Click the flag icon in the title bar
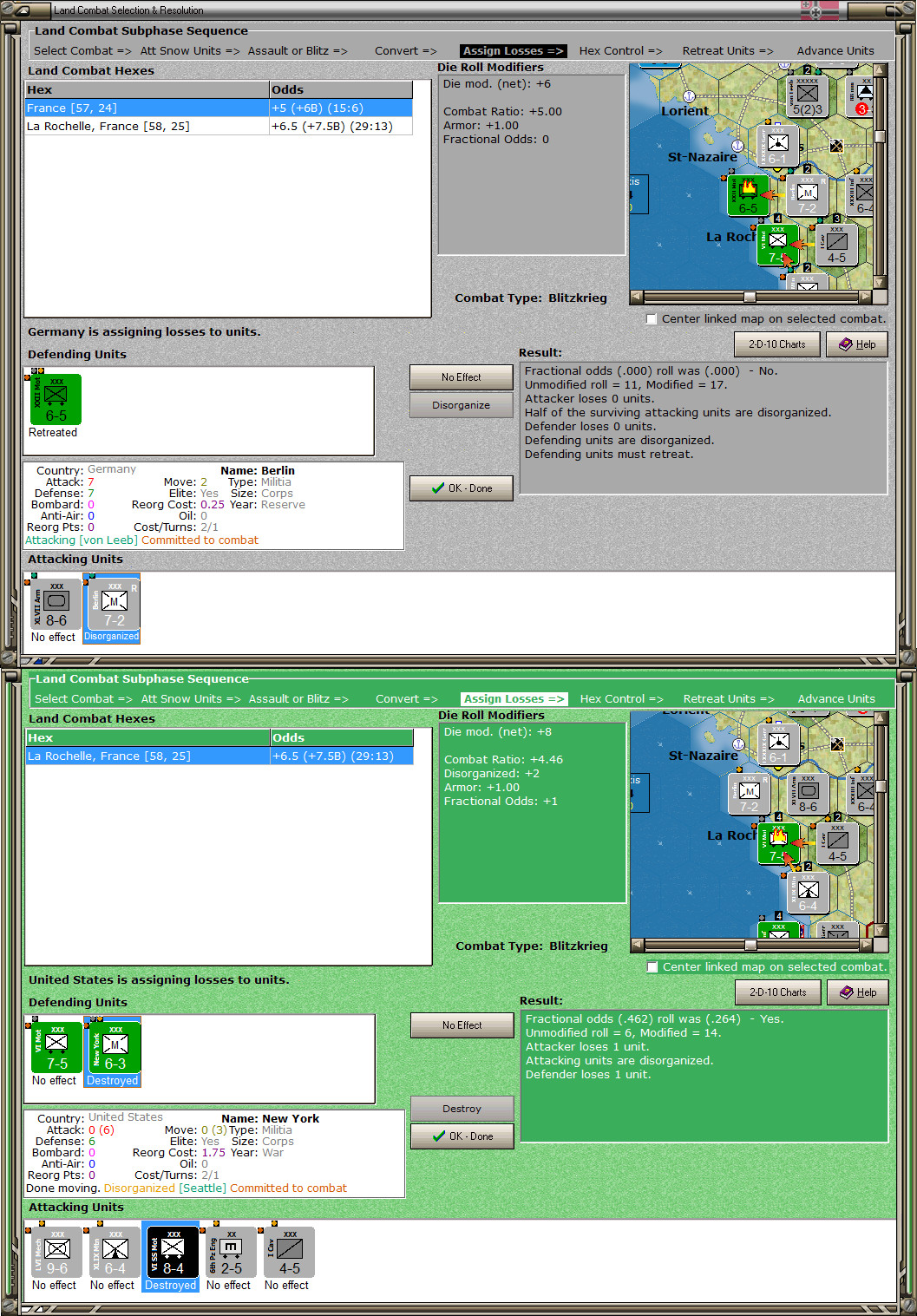This screenshot has height=1316, width=917. click(x=819, y=10)
